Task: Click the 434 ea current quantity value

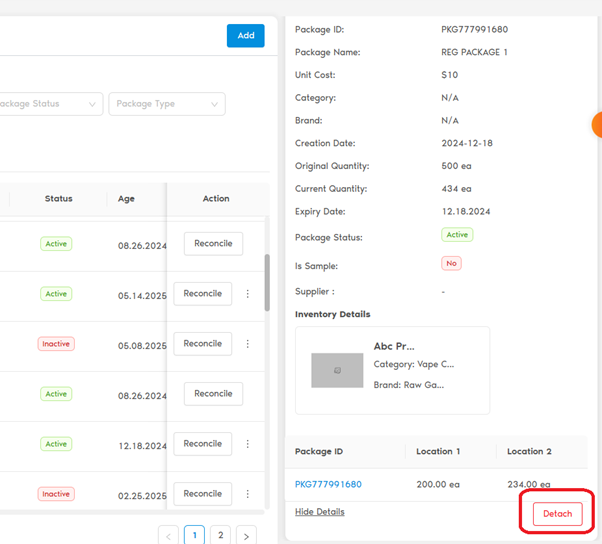Action: 456,189
